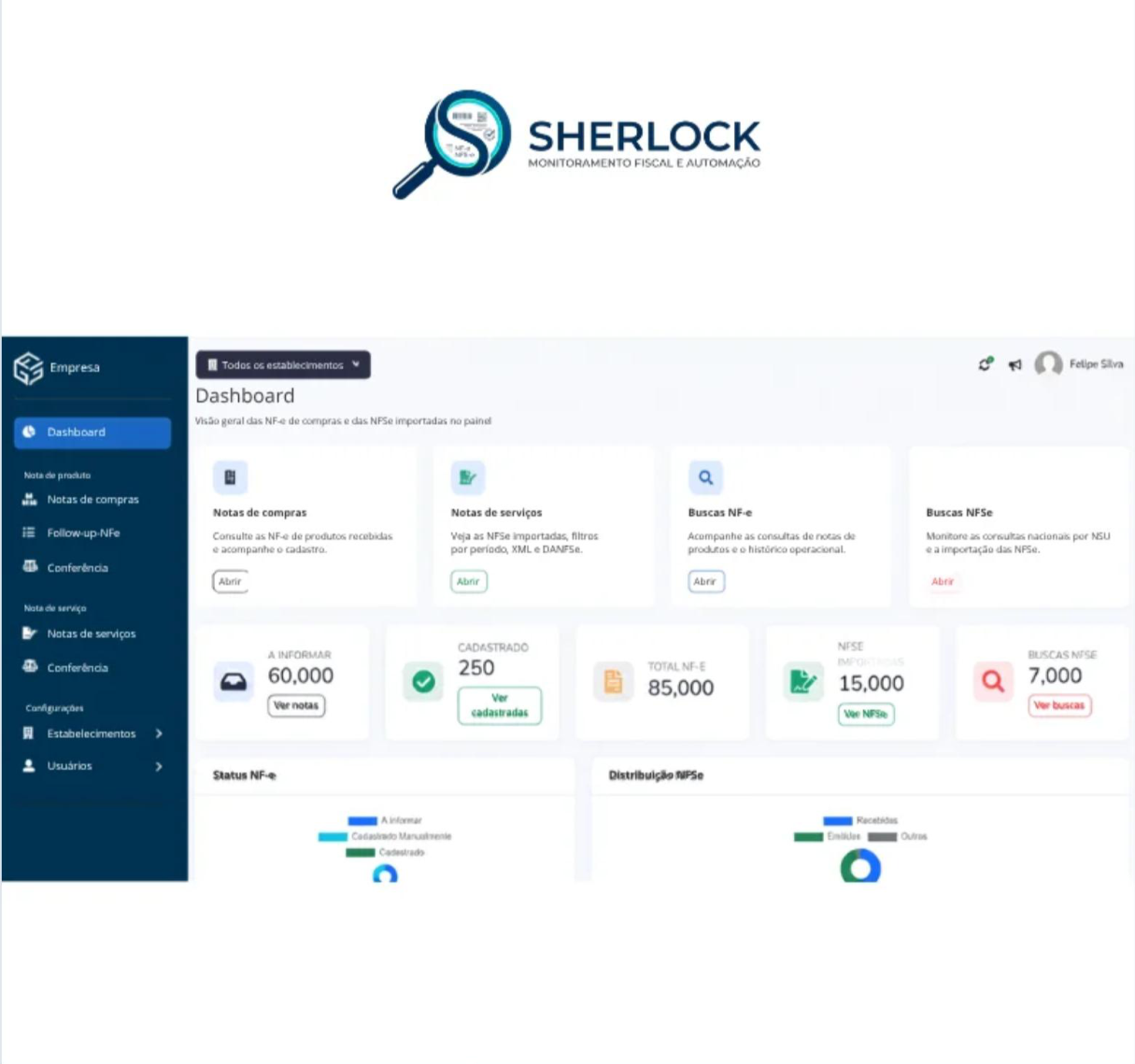Click the Buscas NFSe red magnifier icon
The height and width of the screenshot is (1064, 1135).
click(x=993, y=682)
